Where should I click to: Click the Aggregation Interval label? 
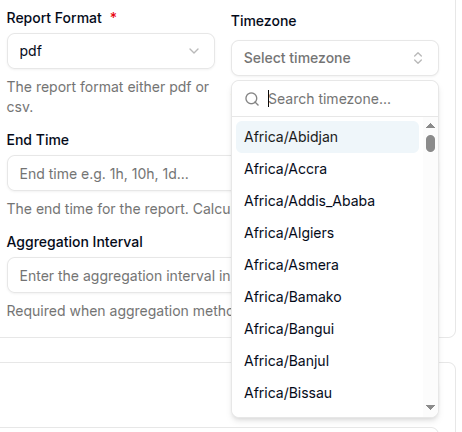pyautogui.click(x=75, y=242)
